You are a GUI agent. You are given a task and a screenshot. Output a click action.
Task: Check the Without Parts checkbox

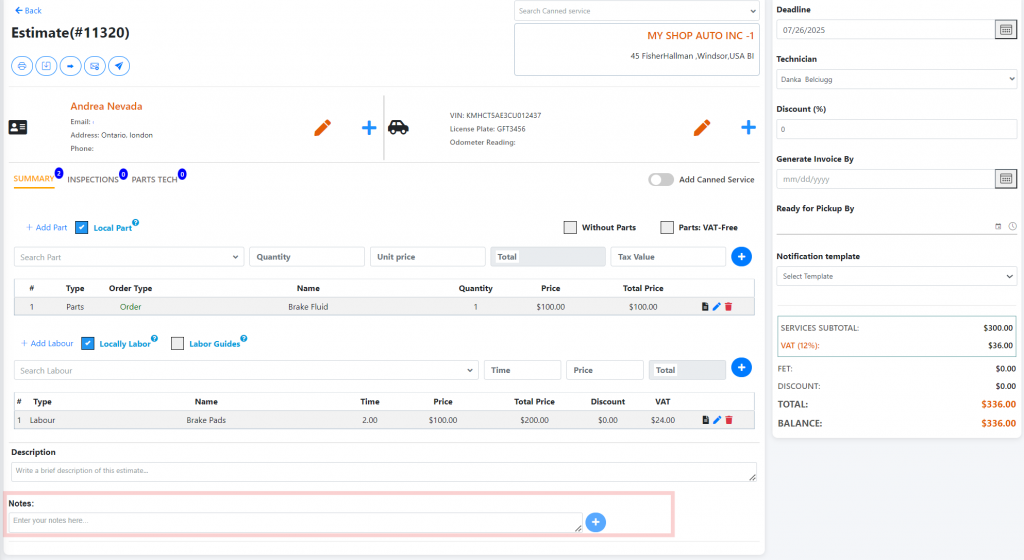coord(570,228)
